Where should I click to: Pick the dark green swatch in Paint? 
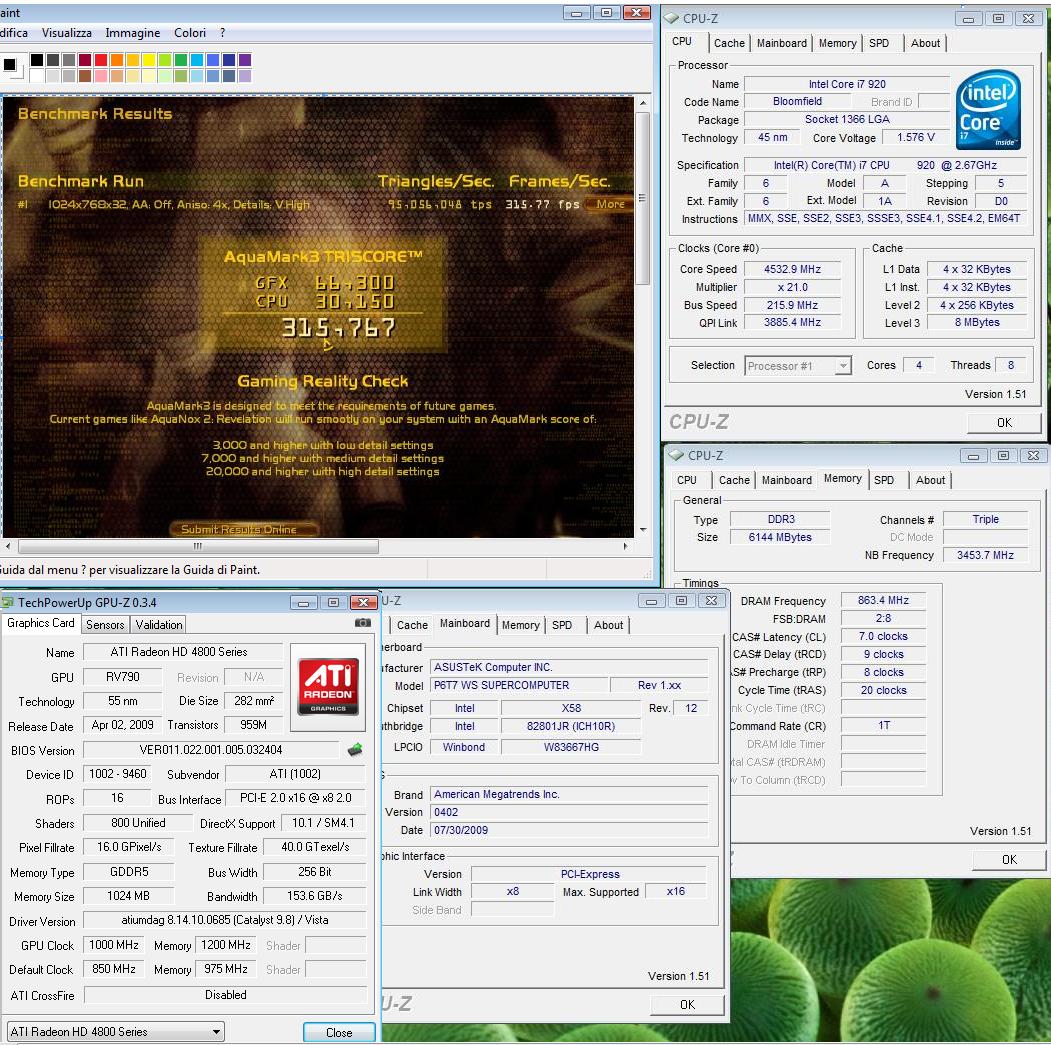click(x=181, y=60)
